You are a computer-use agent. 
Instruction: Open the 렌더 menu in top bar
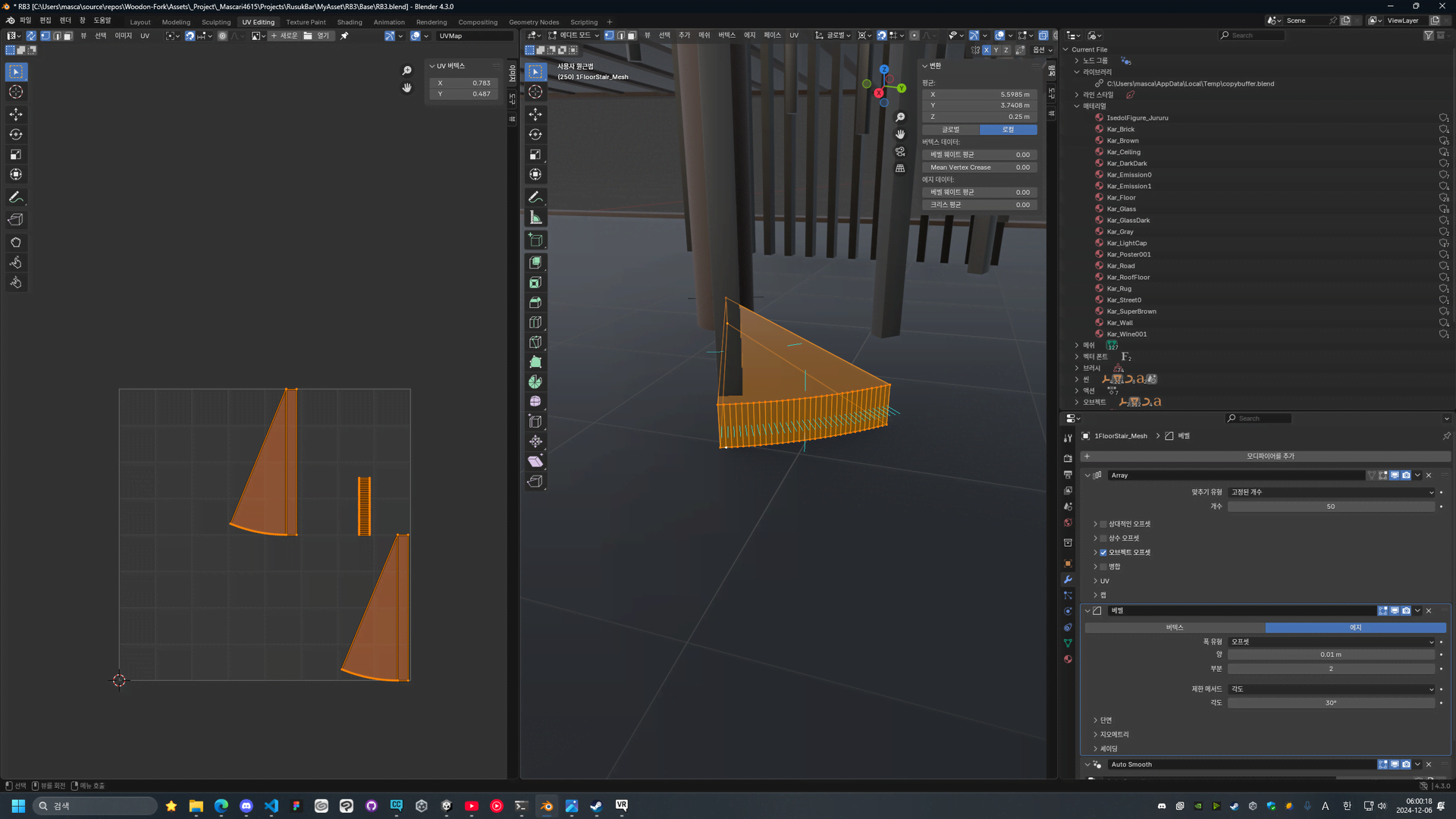[65, 20]
